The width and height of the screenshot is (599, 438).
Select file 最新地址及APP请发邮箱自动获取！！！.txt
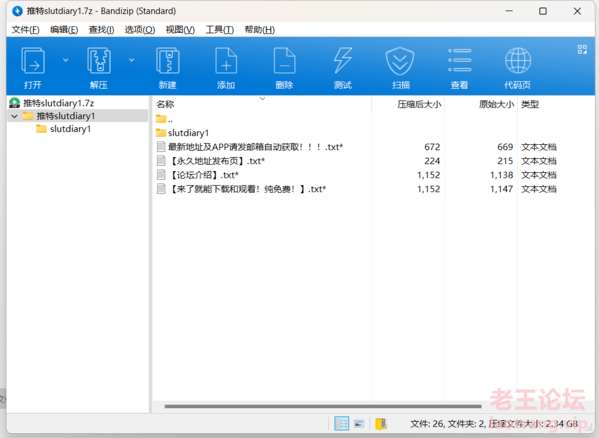tap(255, 147)
